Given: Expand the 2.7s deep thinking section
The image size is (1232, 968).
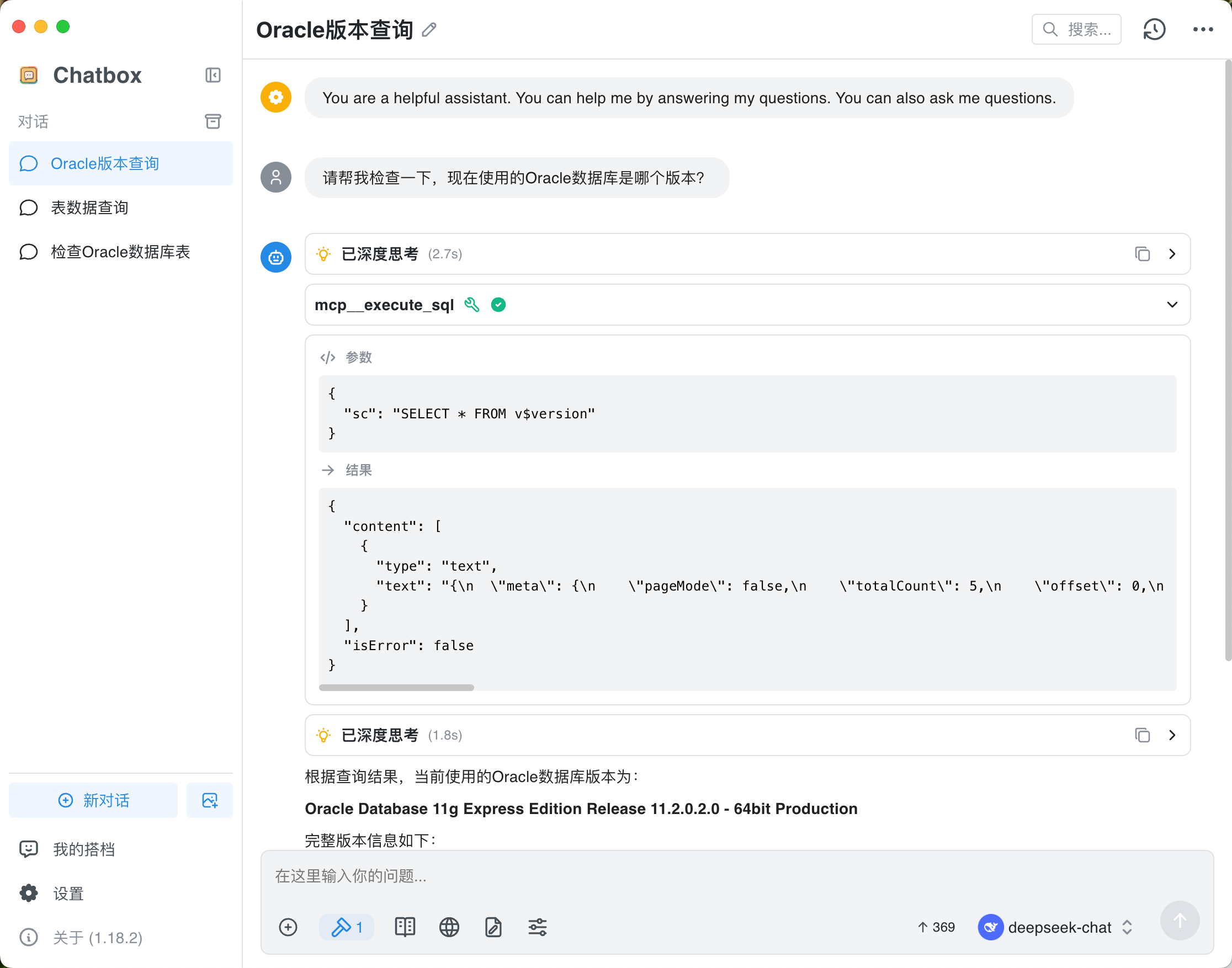Looking at the screenshot, I should (x=1172, y=254).
